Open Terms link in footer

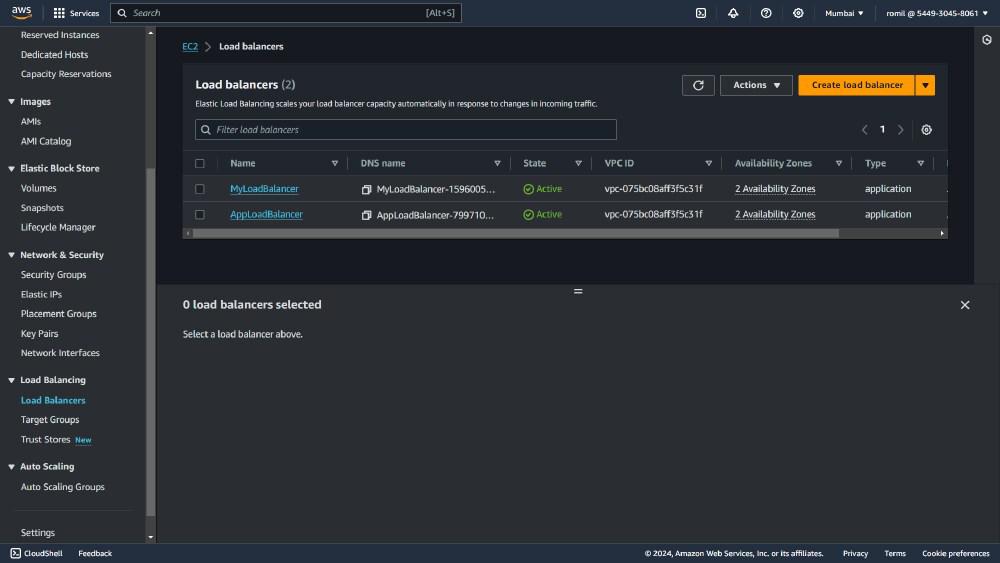point(895,553)
